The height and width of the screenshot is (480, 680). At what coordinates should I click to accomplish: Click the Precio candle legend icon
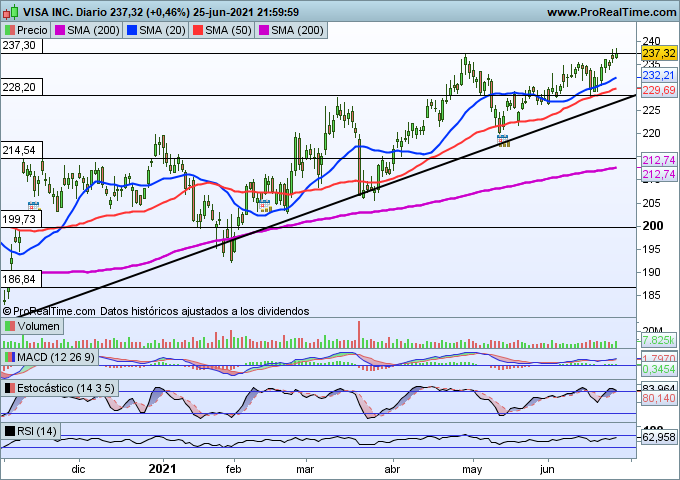pos(9,30)
